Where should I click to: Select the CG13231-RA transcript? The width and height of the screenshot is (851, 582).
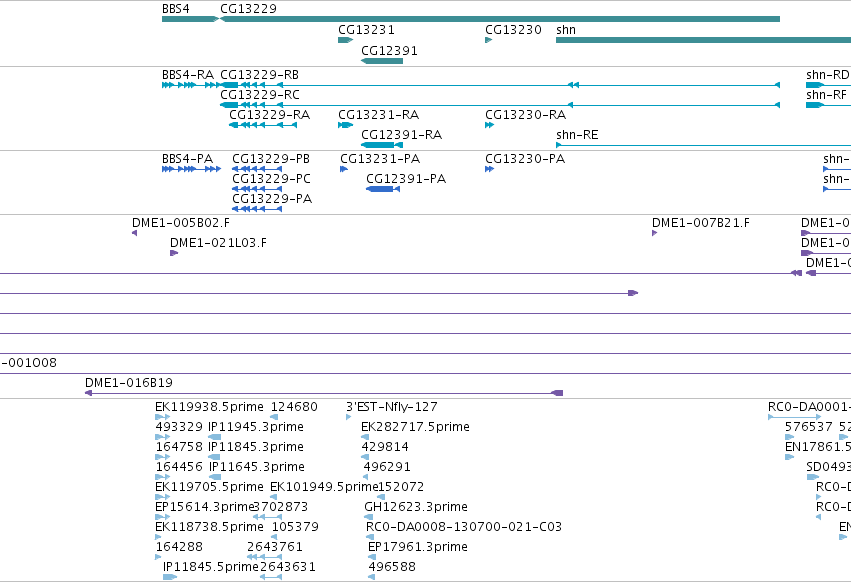coord(346,125)
